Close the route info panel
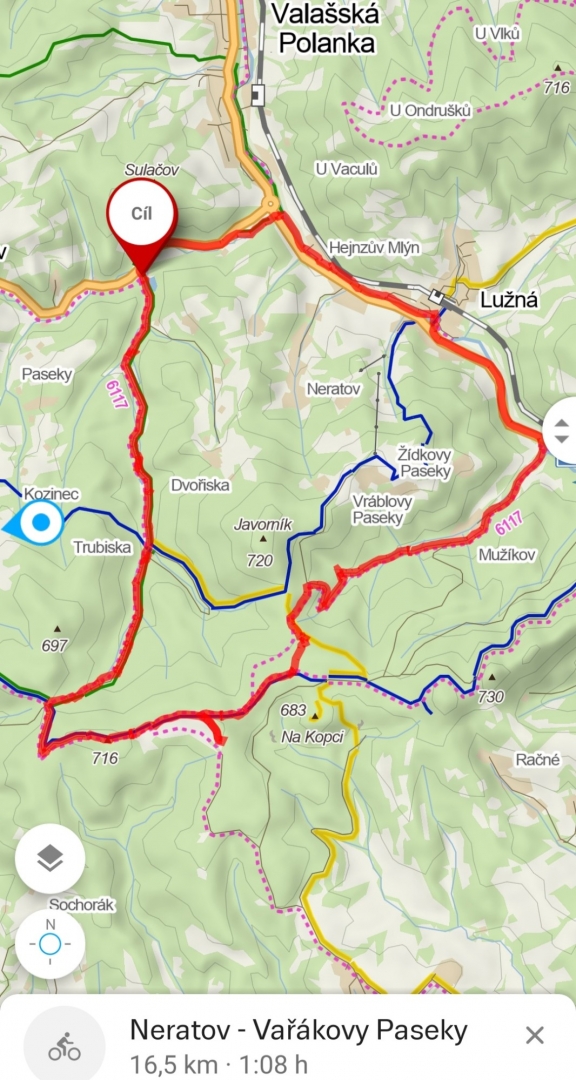The image size is (576, 1080). (535, 1035)
